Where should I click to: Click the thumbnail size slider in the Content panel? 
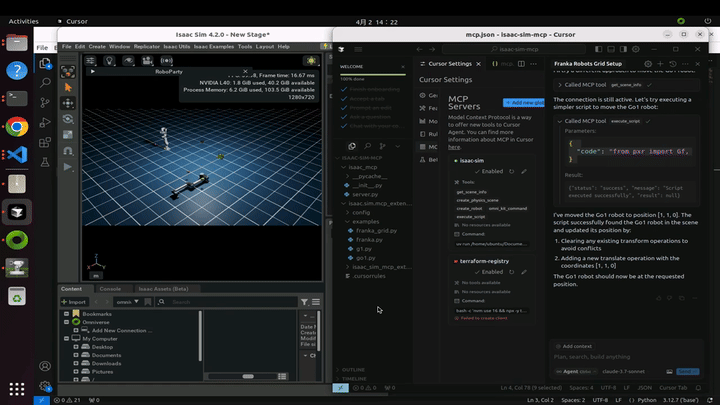pos(248,376)
